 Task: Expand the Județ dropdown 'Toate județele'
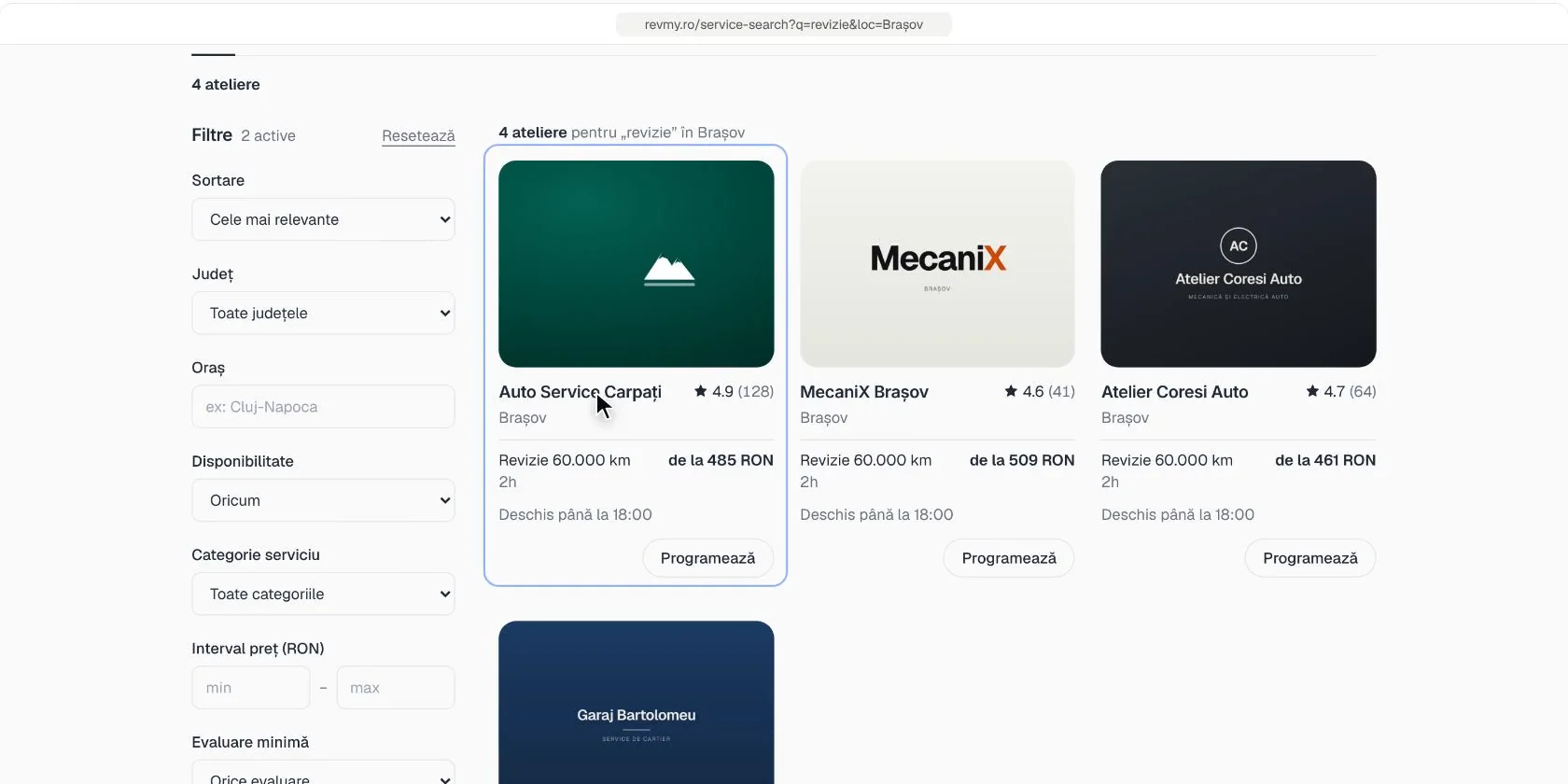[323, 313]
